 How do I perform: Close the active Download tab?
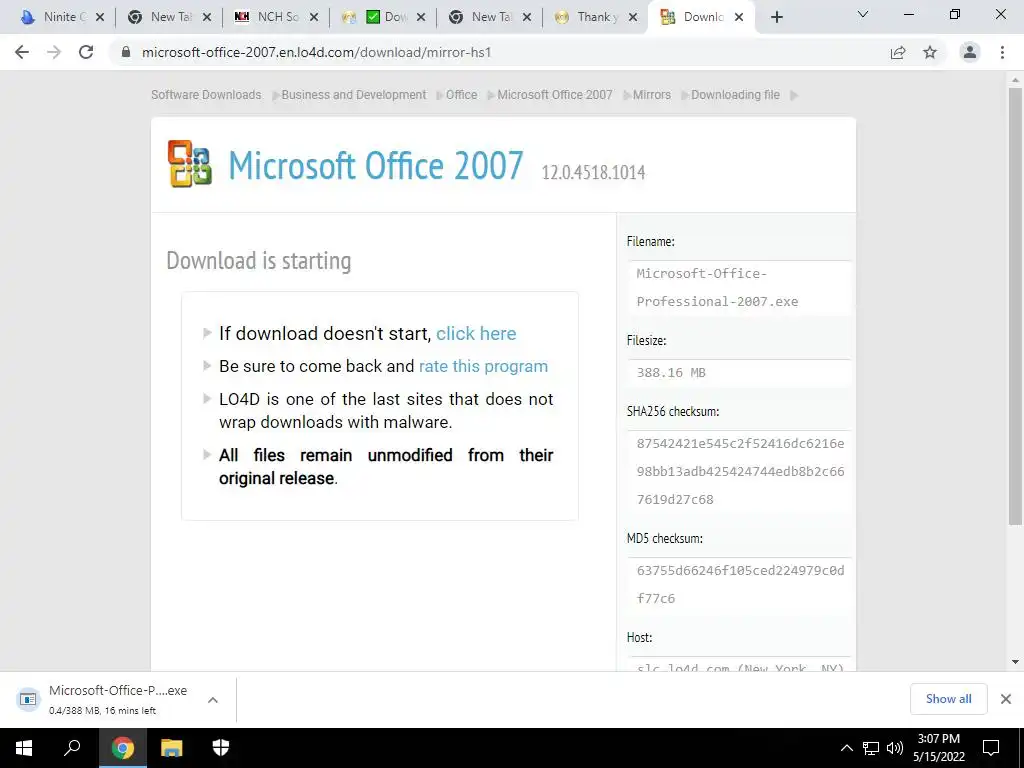739,17
